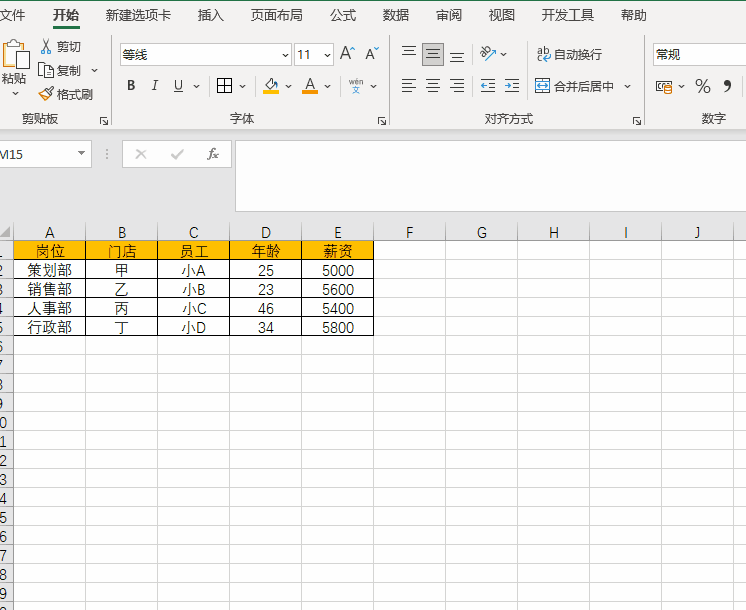Select column A header
Image resolution: width=746 pixels, height=610 pixels.
coord(49,232)
